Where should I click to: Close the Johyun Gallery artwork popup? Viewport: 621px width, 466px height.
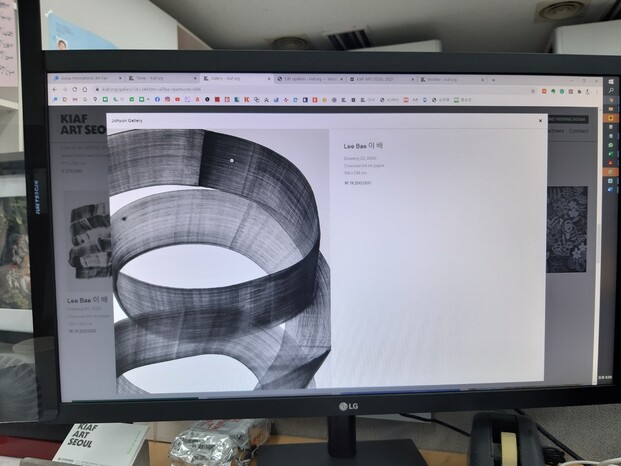click(x=540, y=121)
